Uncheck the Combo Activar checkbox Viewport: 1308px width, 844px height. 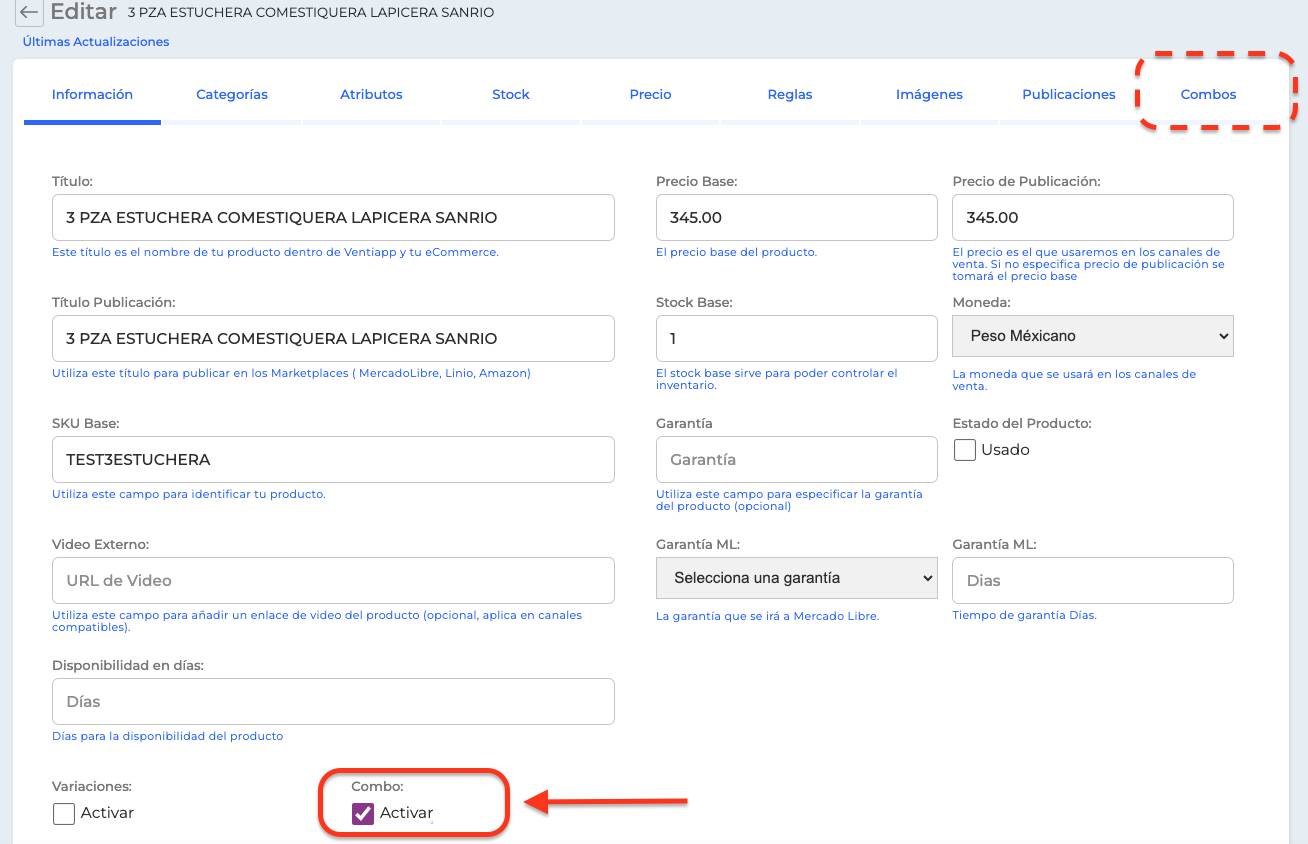click(x=363, y=813)
